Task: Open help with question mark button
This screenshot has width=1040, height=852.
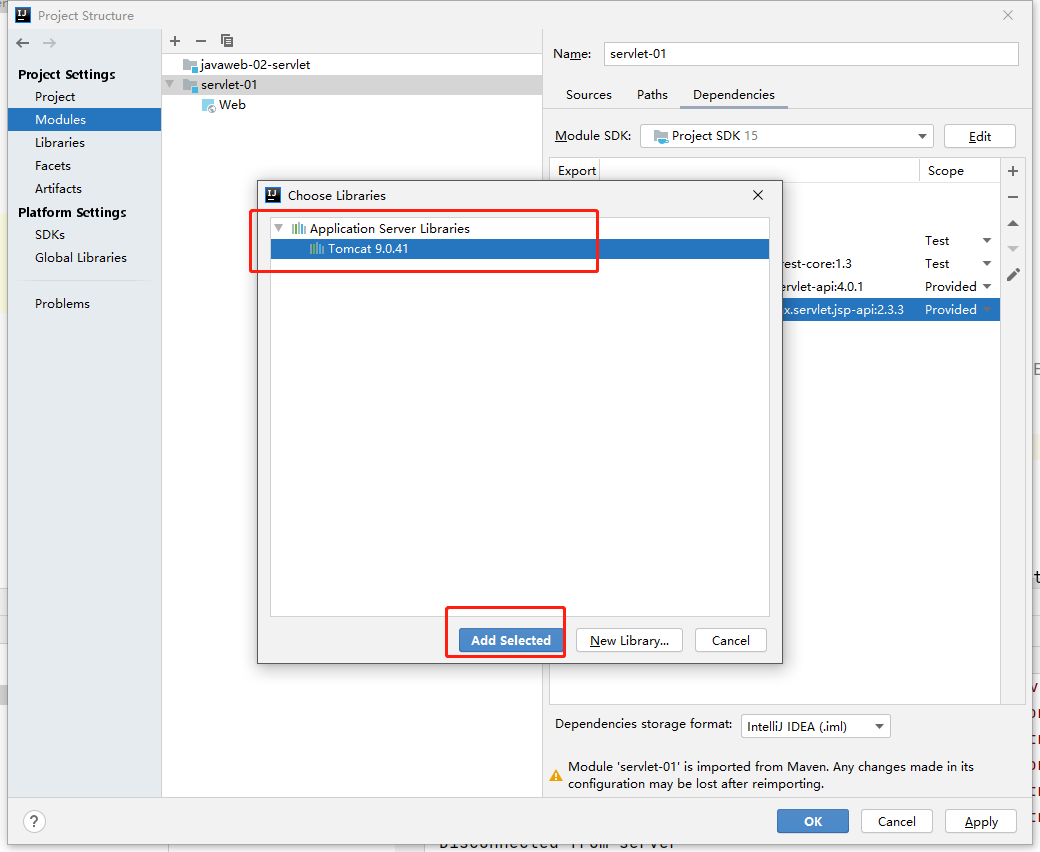Action: pos(34,822)
